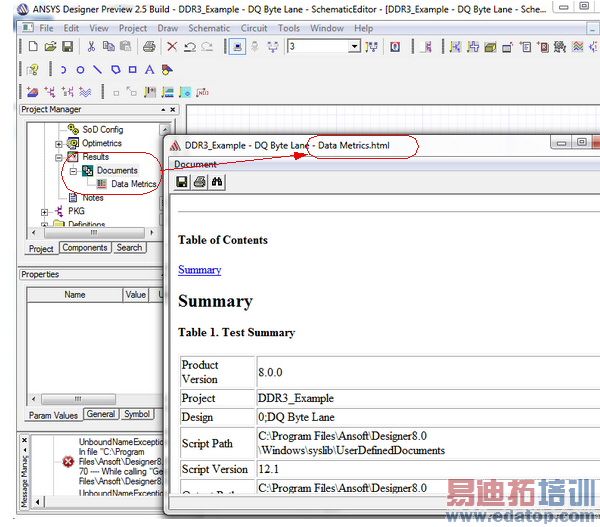Open the Edit menu
The image size is (600, 527).
click(71, 28)
